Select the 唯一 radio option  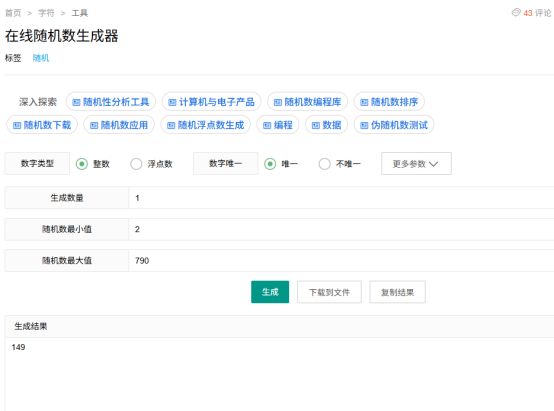pos(270,164)
